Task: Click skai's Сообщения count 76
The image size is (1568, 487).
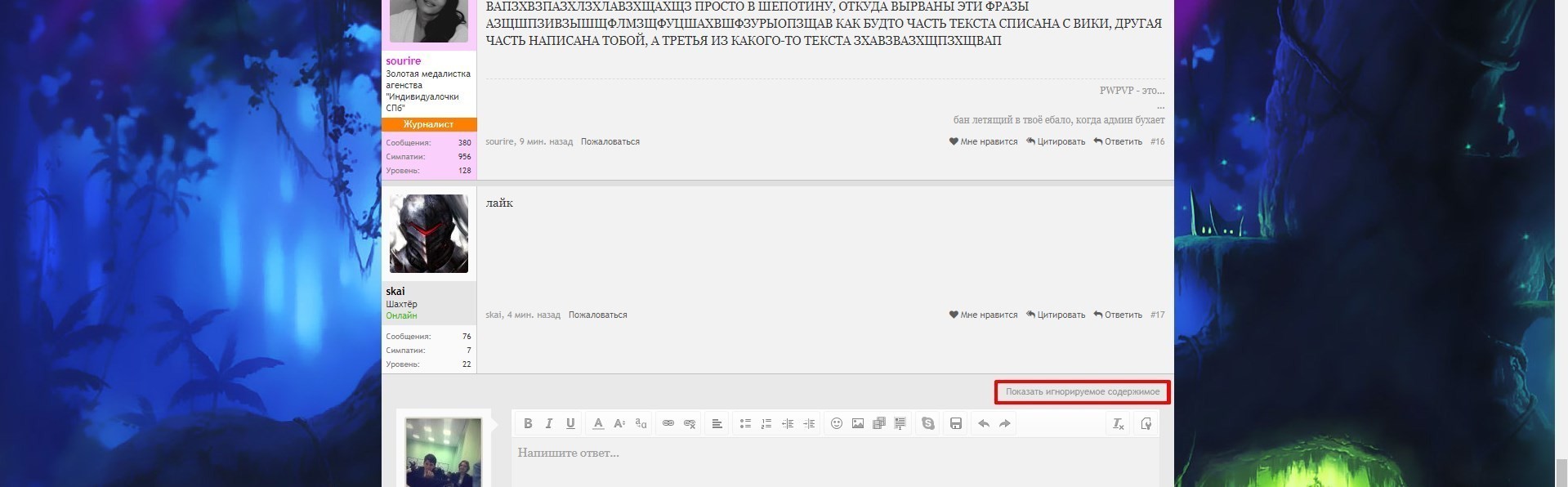Action: [x=467, y=337]
